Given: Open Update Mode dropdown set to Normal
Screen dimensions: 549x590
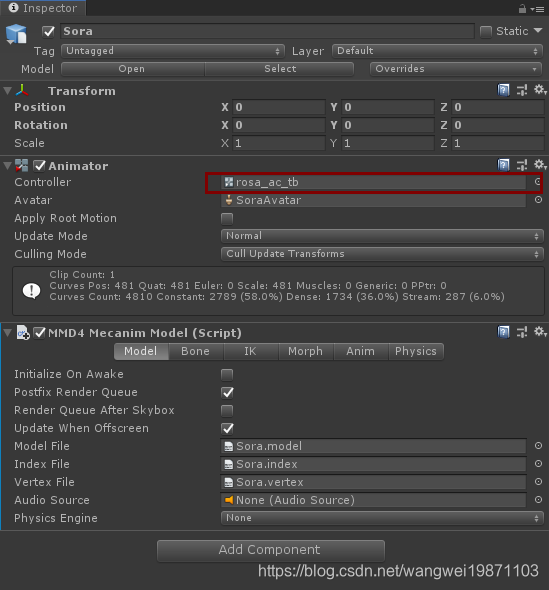Looking at the screenshot, I should (382, 236).
